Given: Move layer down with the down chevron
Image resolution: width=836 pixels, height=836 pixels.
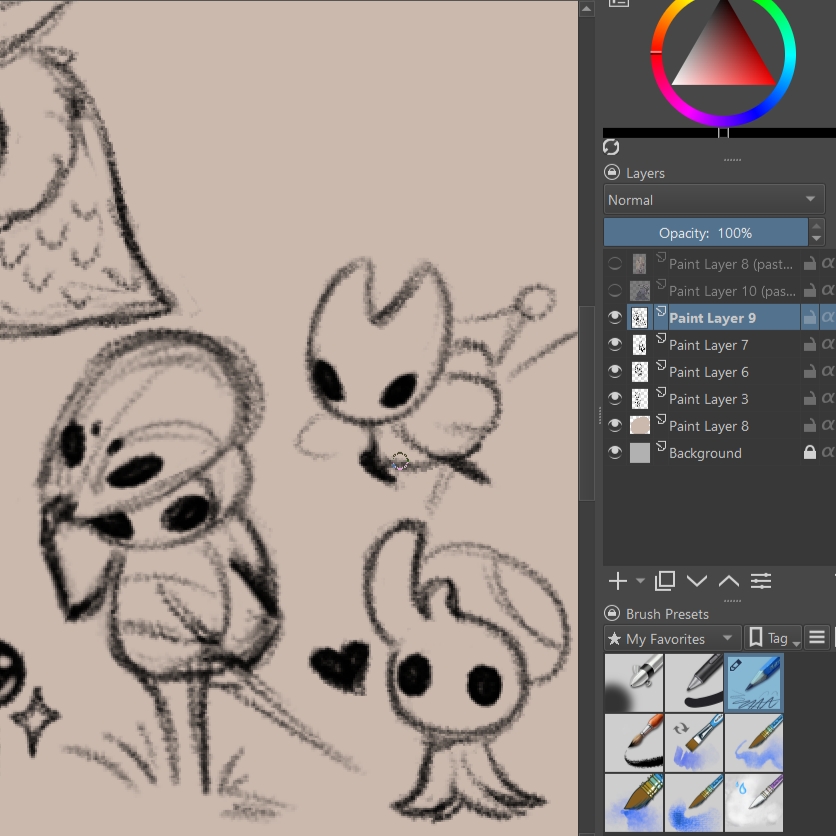Looking at the screenshot, I should 697,581.
